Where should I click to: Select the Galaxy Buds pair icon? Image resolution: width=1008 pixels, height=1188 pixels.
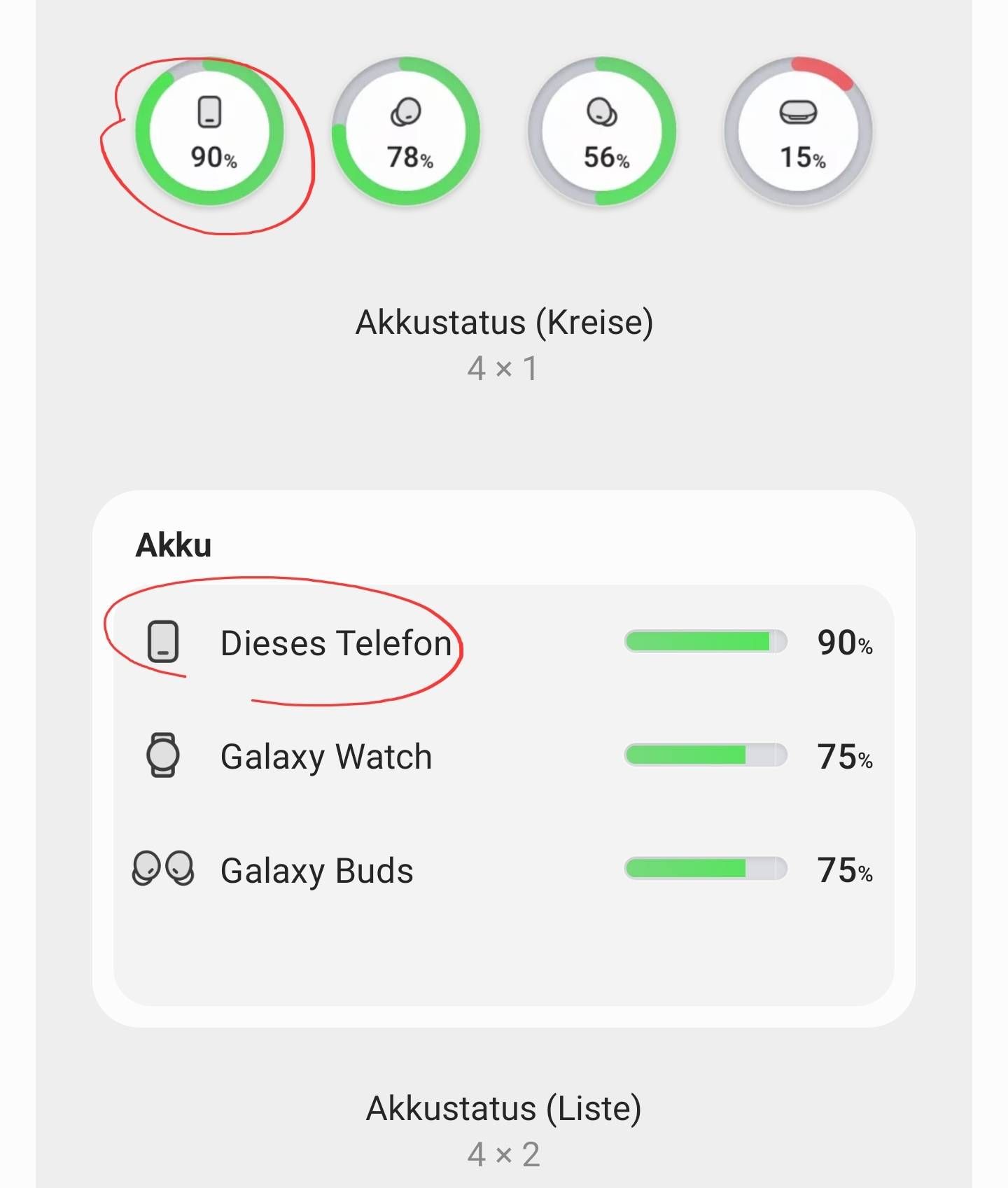(x=163, y=869)
